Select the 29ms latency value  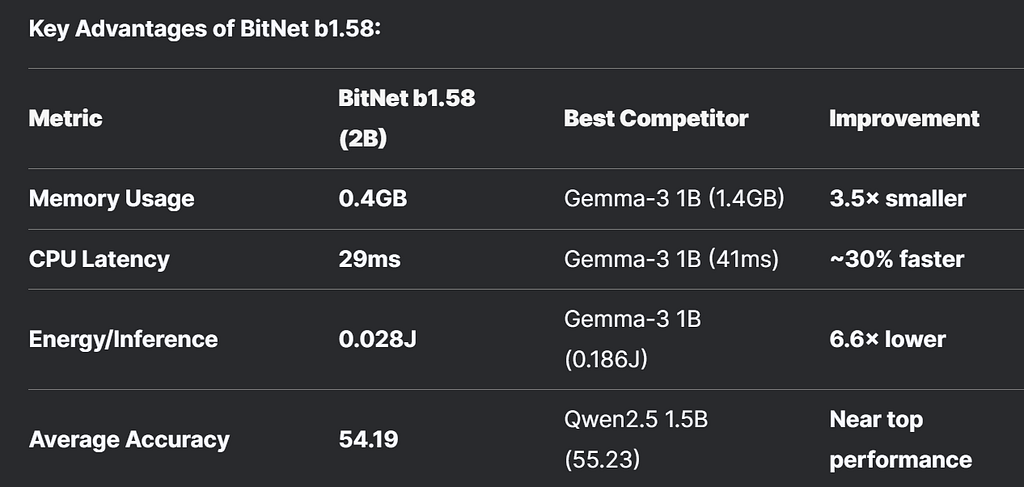(x=370, y=259)
